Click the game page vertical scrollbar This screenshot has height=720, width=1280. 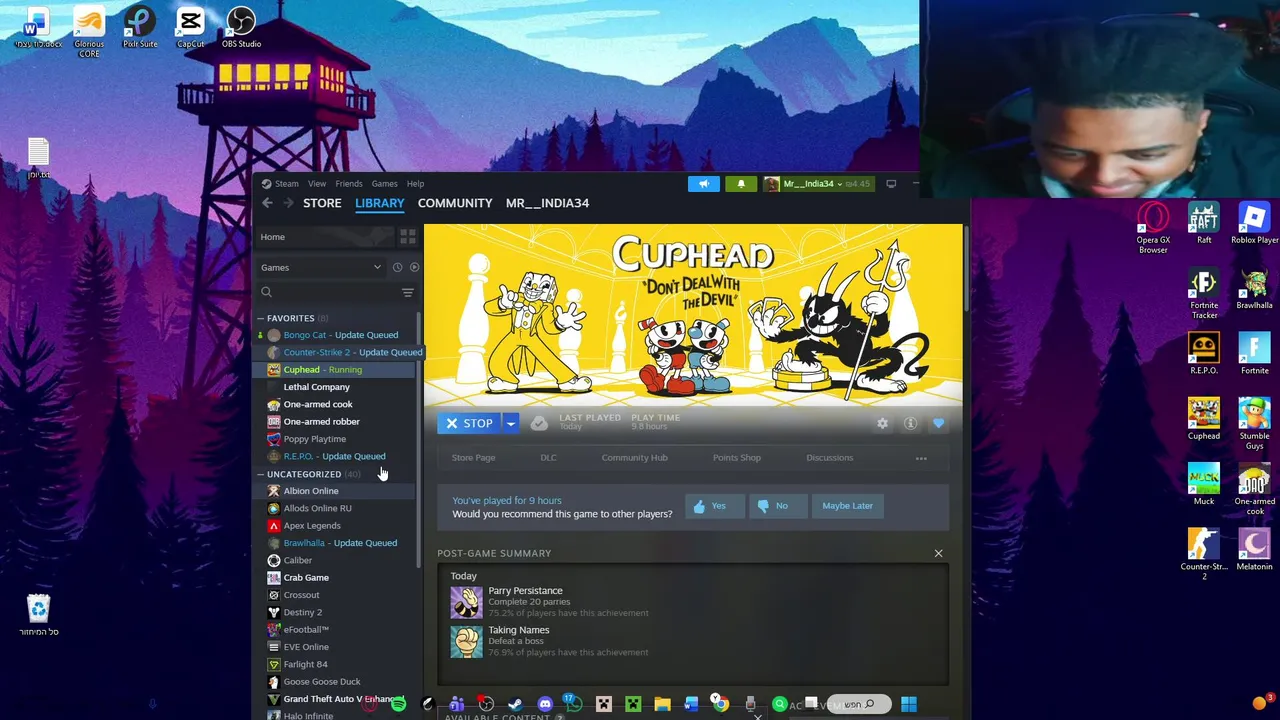966,270
